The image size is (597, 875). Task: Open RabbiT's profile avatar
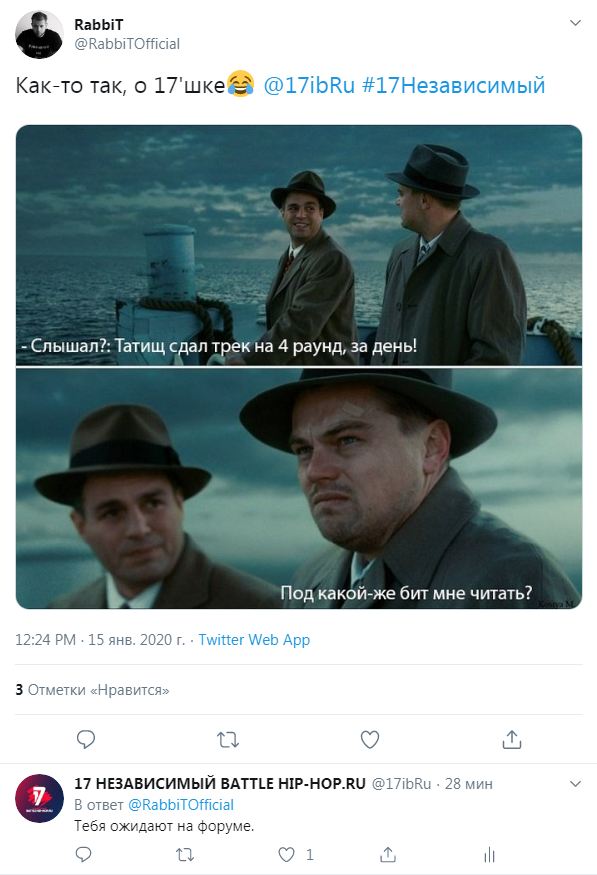[x=38, y=34]
